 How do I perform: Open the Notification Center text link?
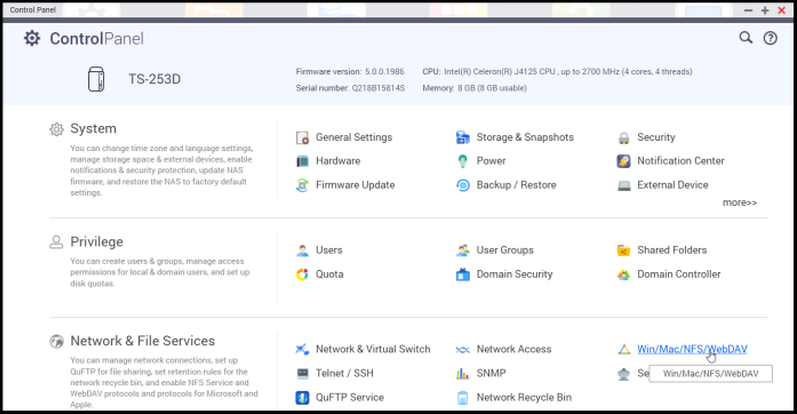[x=681, y=161]
